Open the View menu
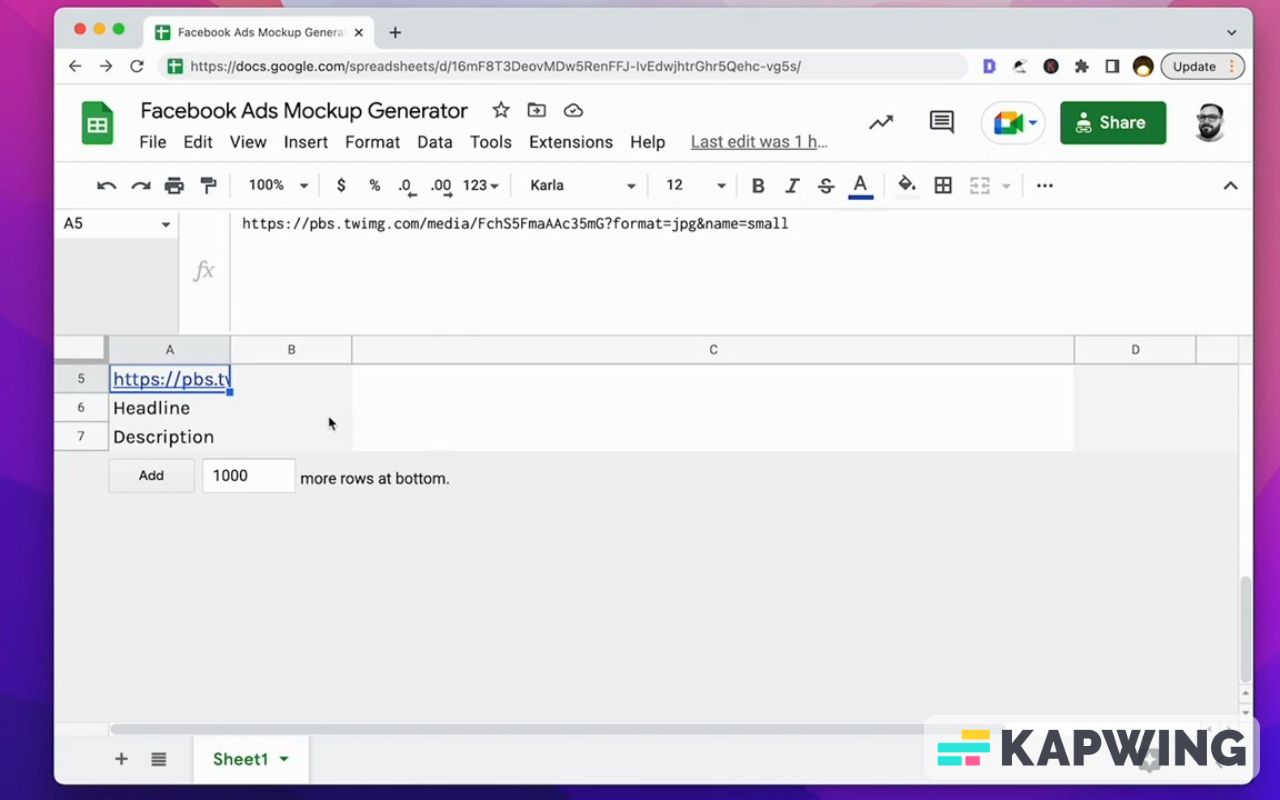Screen dimensions: 1280x800 pyautogui.click(x=248, y=142)
